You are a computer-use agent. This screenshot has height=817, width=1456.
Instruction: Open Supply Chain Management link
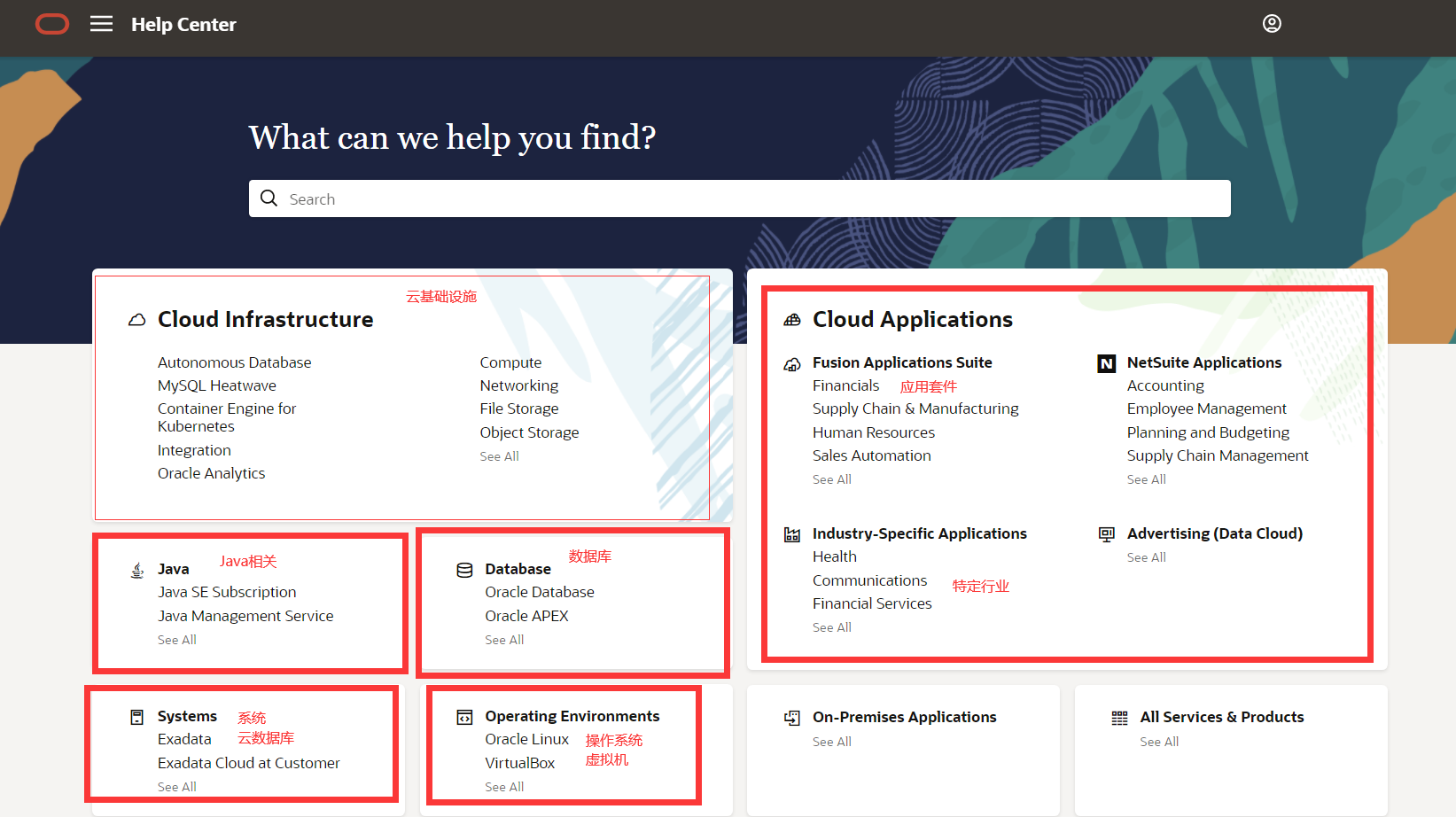(x=1218, y=455)
